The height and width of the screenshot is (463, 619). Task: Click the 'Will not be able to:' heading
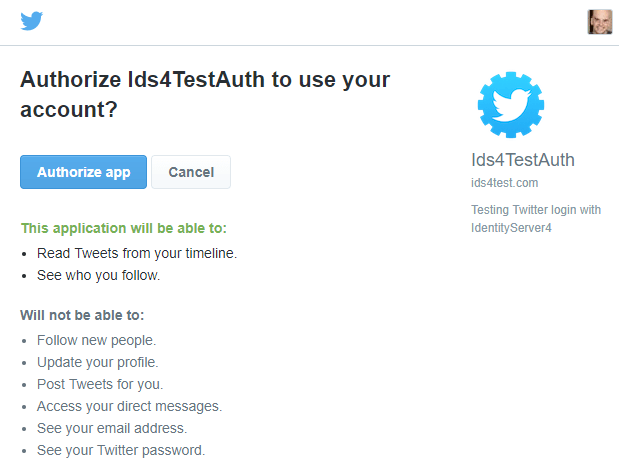click(x=82, y=315)
